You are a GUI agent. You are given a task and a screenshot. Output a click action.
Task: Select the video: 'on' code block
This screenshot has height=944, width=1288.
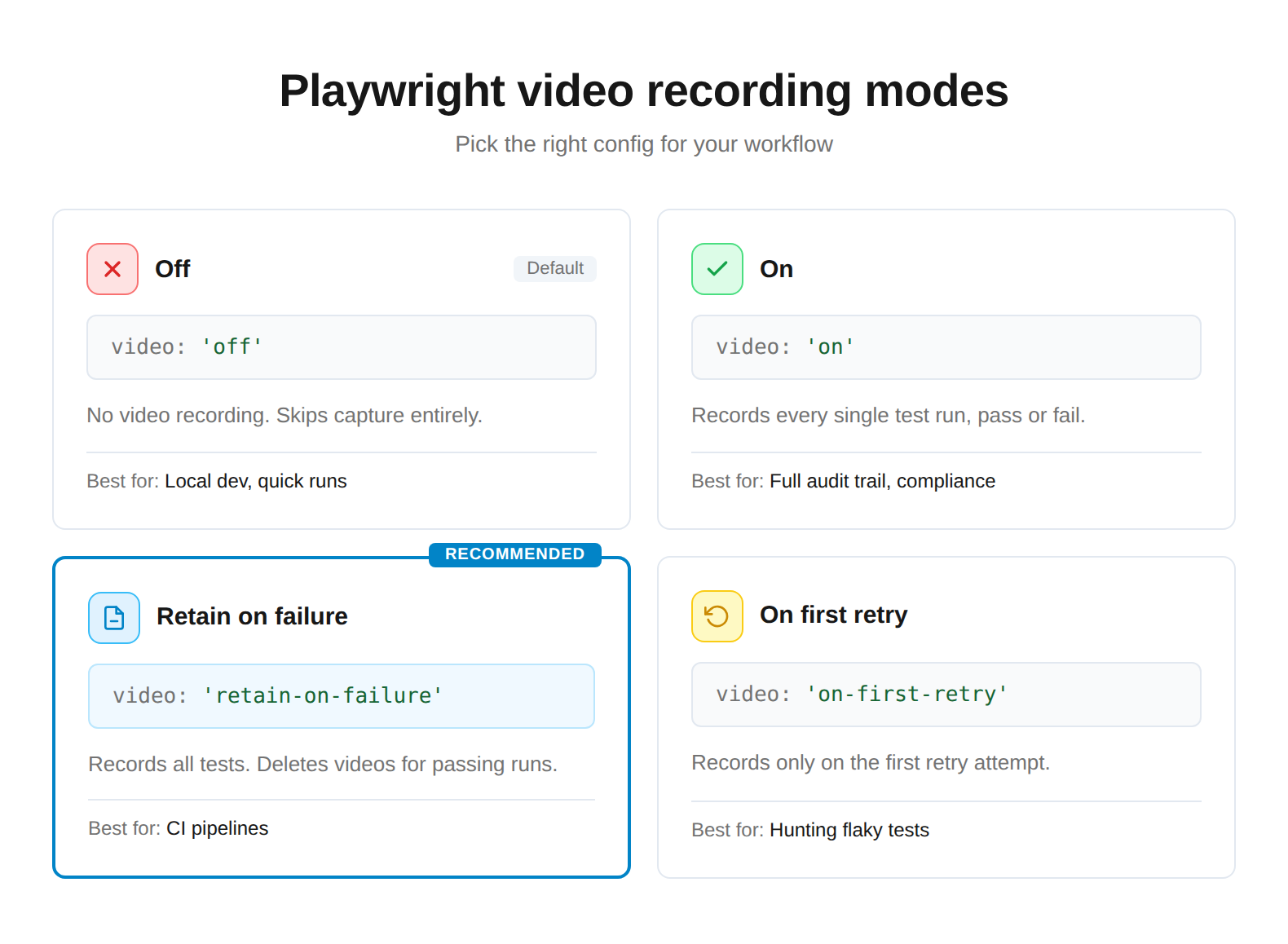946,347
